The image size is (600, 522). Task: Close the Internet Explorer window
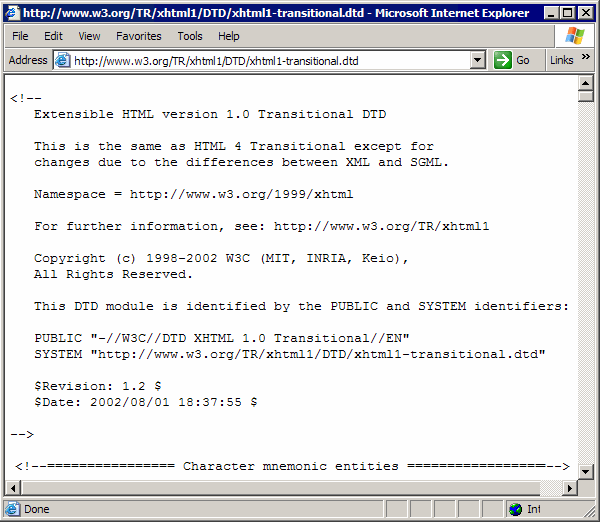coord(585,13)
